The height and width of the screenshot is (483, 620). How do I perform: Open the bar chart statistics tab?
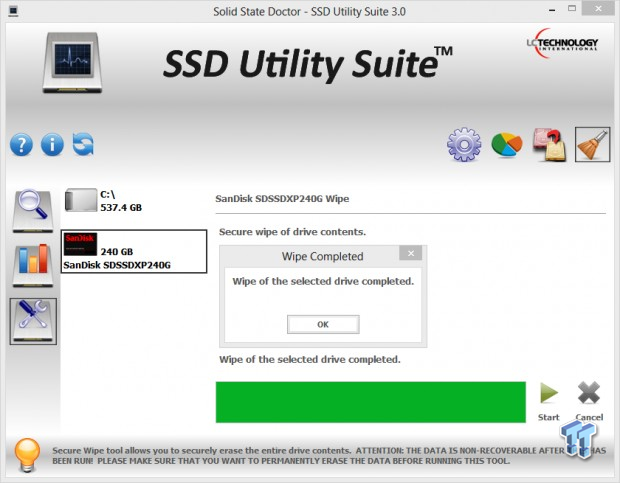[x=33, y=265]
